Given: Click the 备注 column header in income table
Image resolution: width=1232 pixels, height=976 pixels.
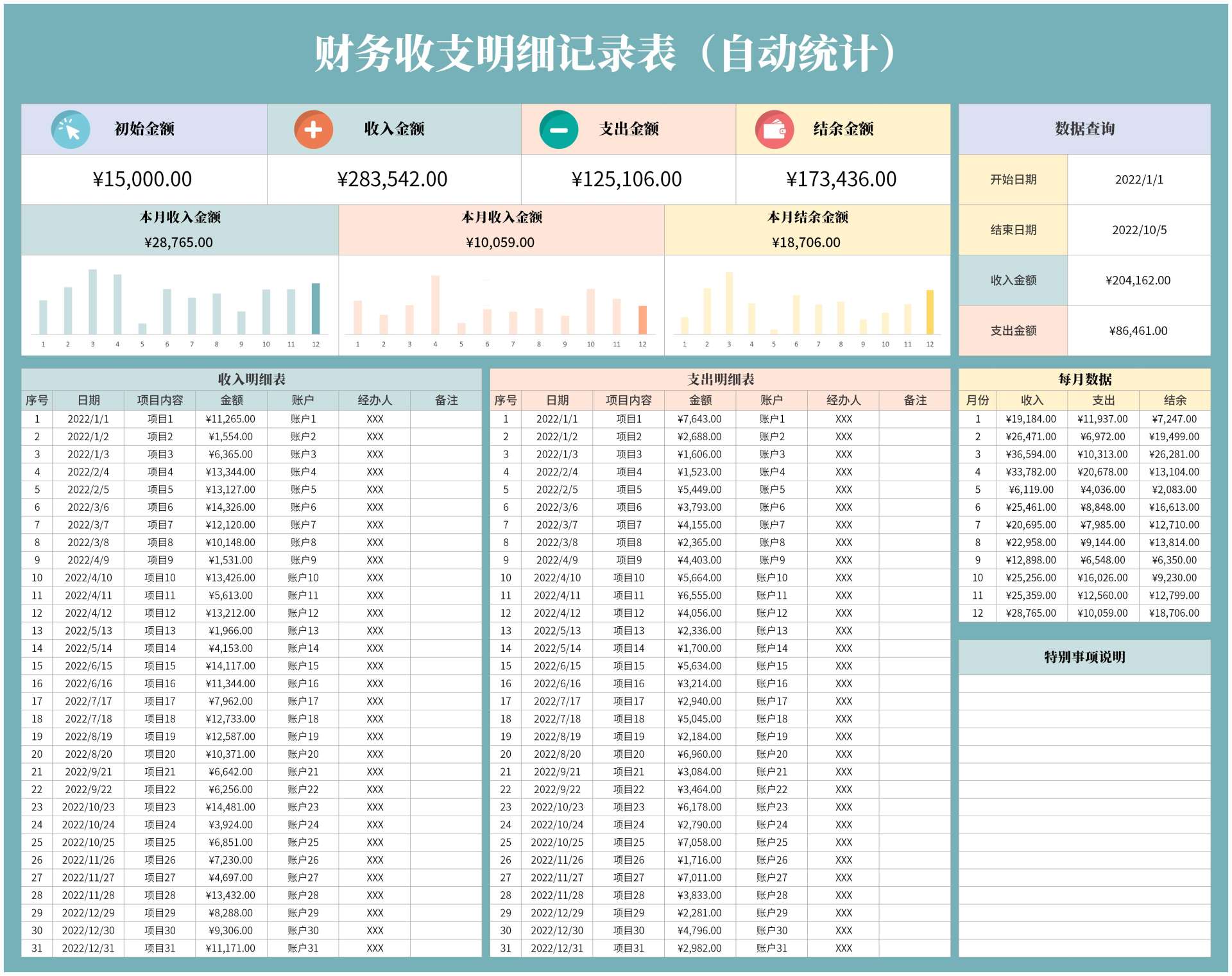Looking at the screenshot, I should [x=446, y=400].
